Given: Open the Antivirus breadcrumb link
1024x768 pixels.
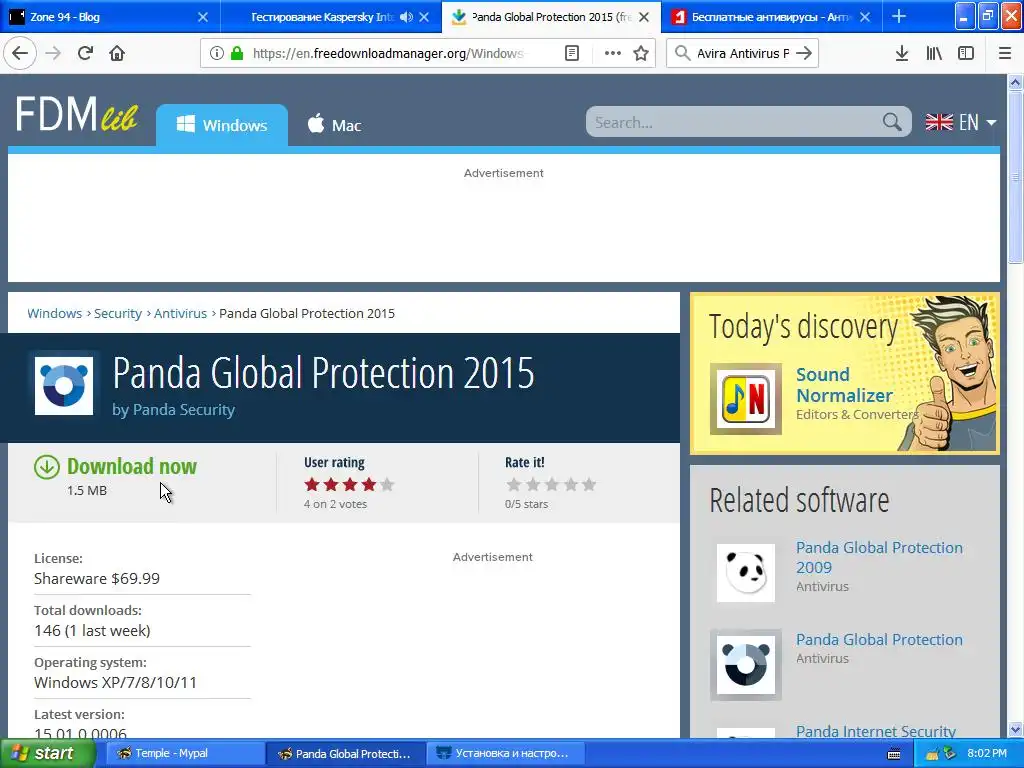Looking at the screenshot, I should 180,313.
